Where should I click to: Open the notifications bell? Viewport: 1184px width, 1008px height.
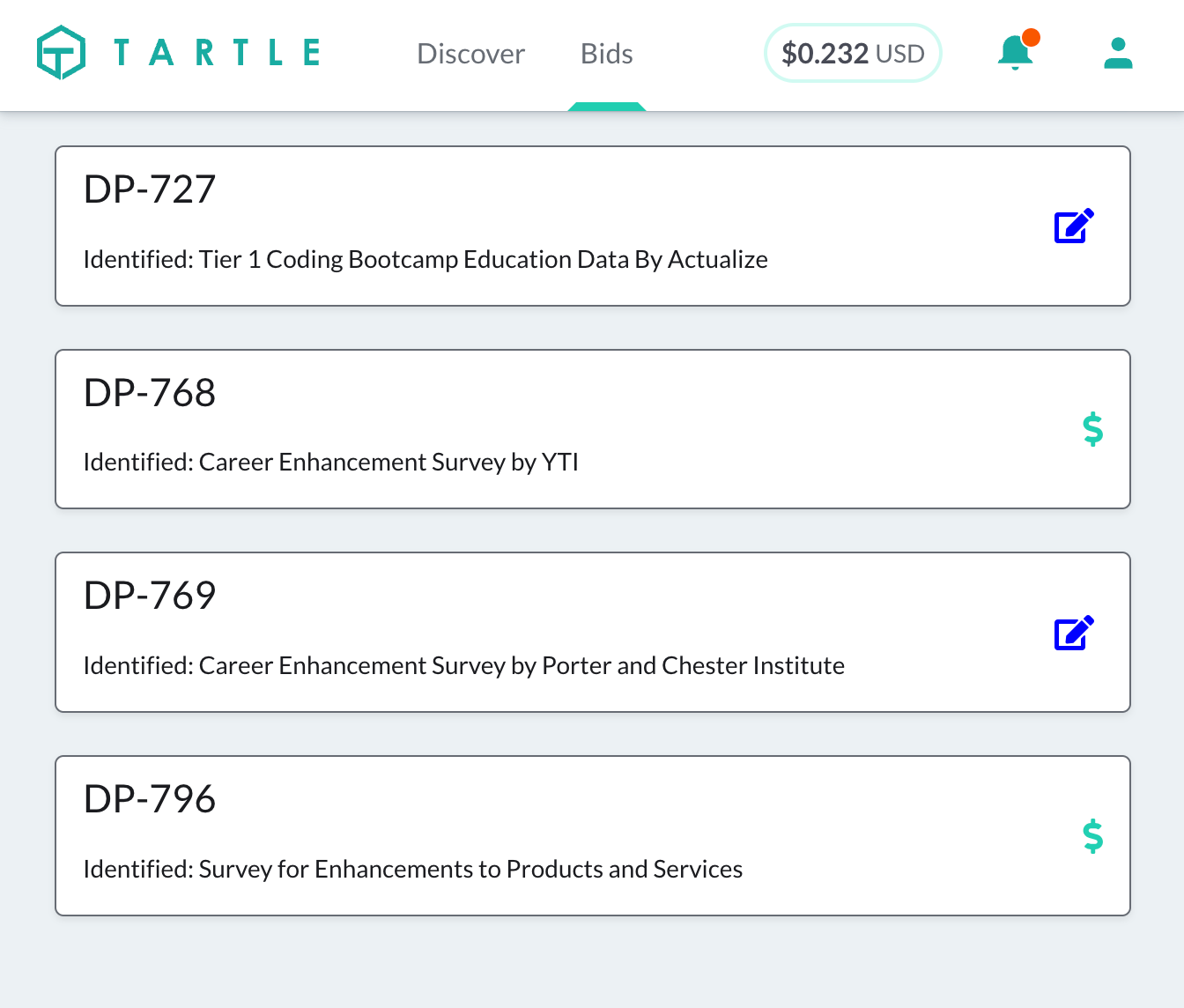(x=1015, y=53)
